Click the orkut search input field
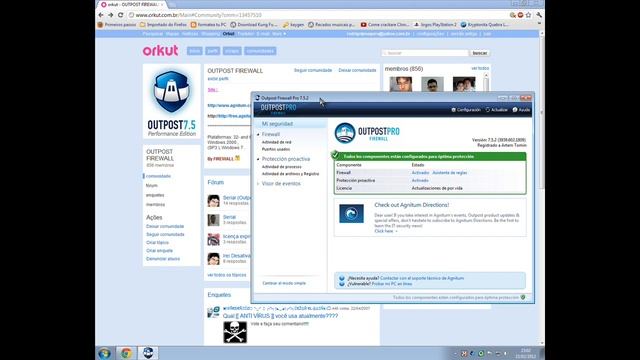 pyautogui.click(x=425, y=53)
